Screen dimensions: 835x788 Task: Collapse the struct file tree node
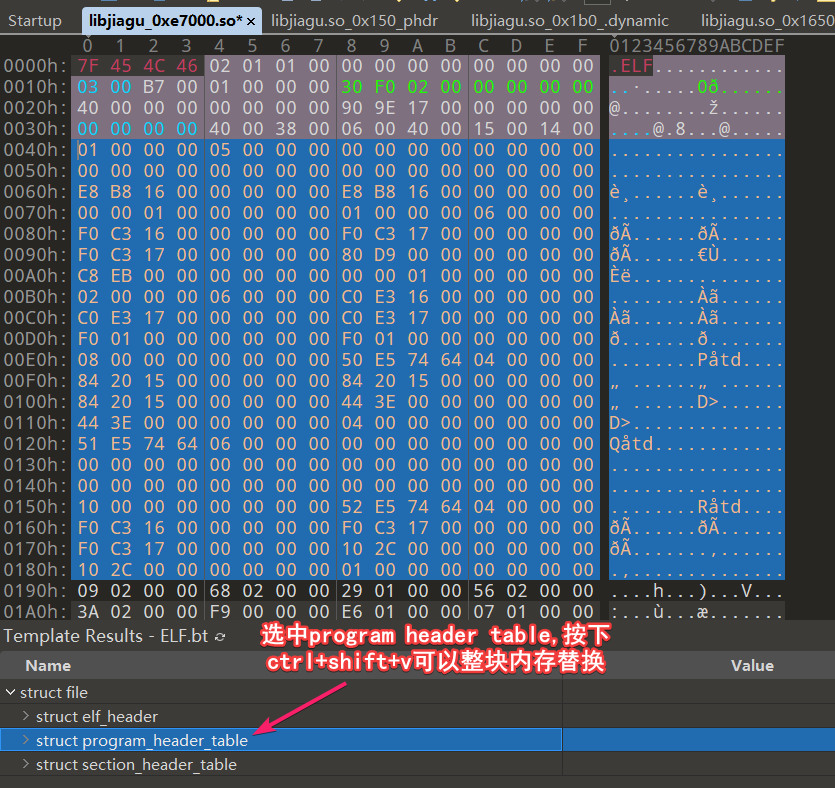[10, 692]
